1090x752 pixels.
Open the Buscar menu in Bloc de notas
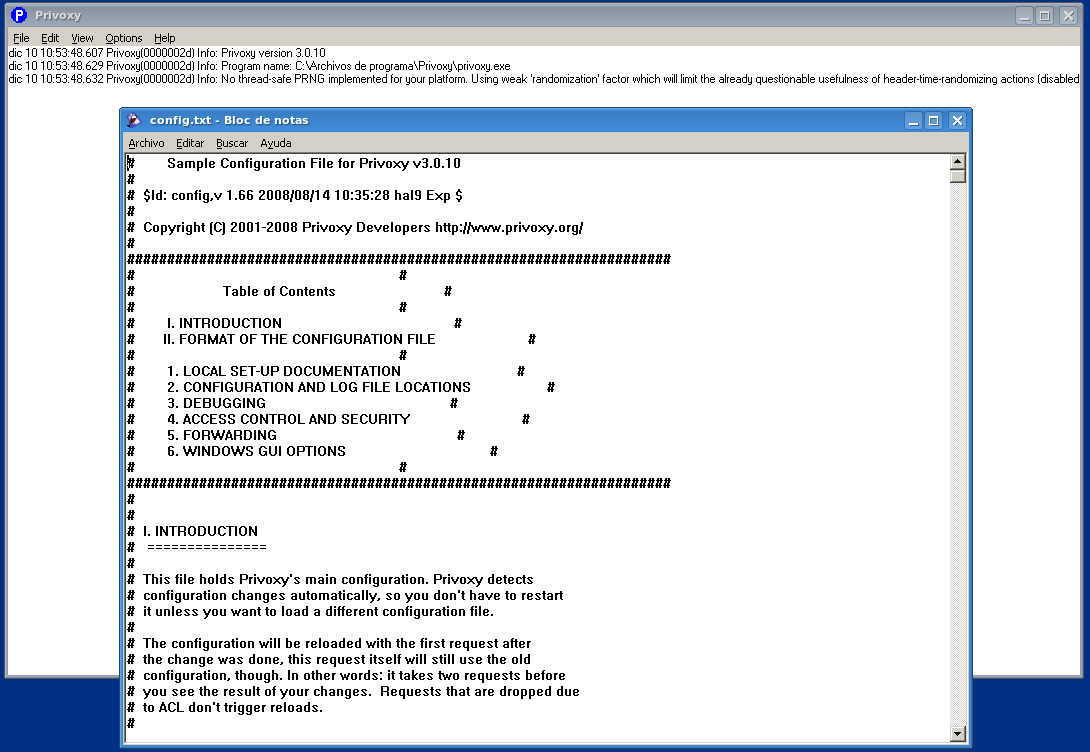[x=232, y=143]
